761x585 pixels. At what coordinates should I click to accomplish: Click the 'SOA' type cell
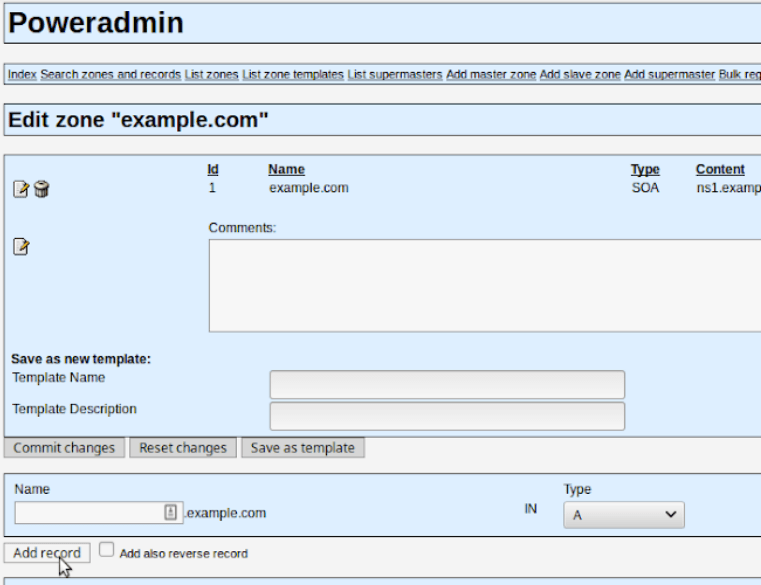tap(645, 188)
